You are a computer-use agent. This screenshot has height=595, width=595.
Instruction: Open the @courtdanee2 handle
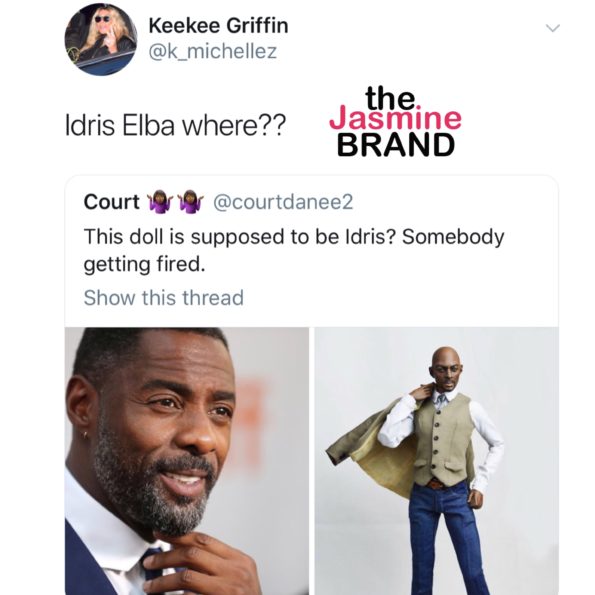click(283, 201)
